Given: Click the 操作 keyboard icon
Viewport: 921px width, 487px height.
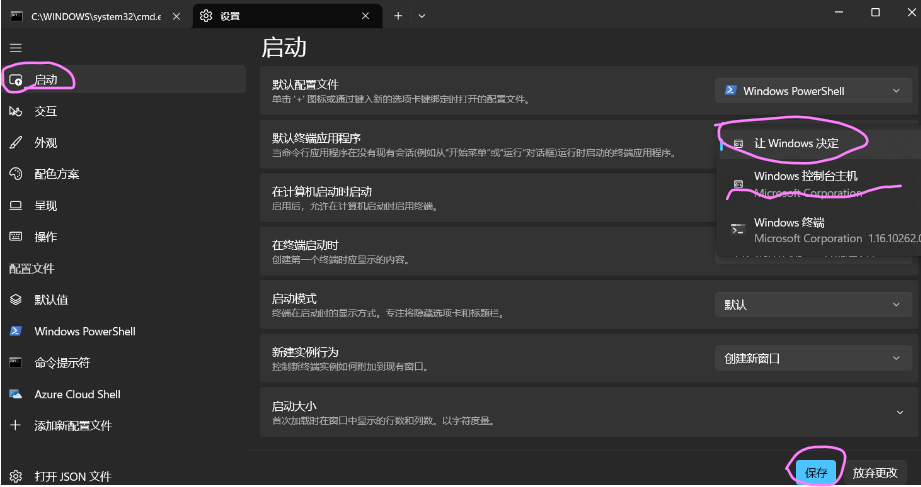Looking at the screenshot, I should pyautogui.click(x=16, y=237).
